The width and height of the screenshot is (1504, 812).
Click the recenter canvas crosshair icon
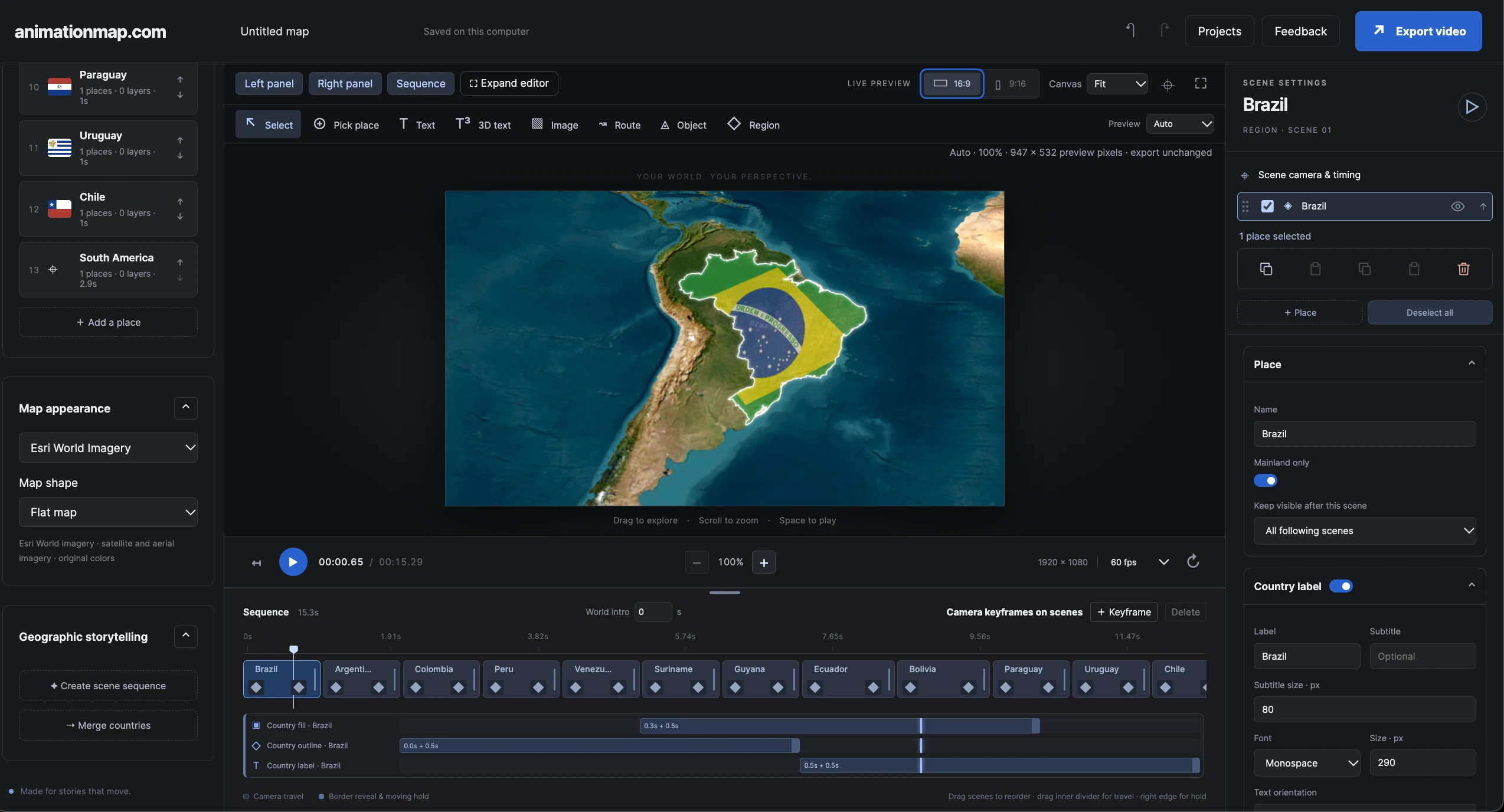click(1167, 84)
